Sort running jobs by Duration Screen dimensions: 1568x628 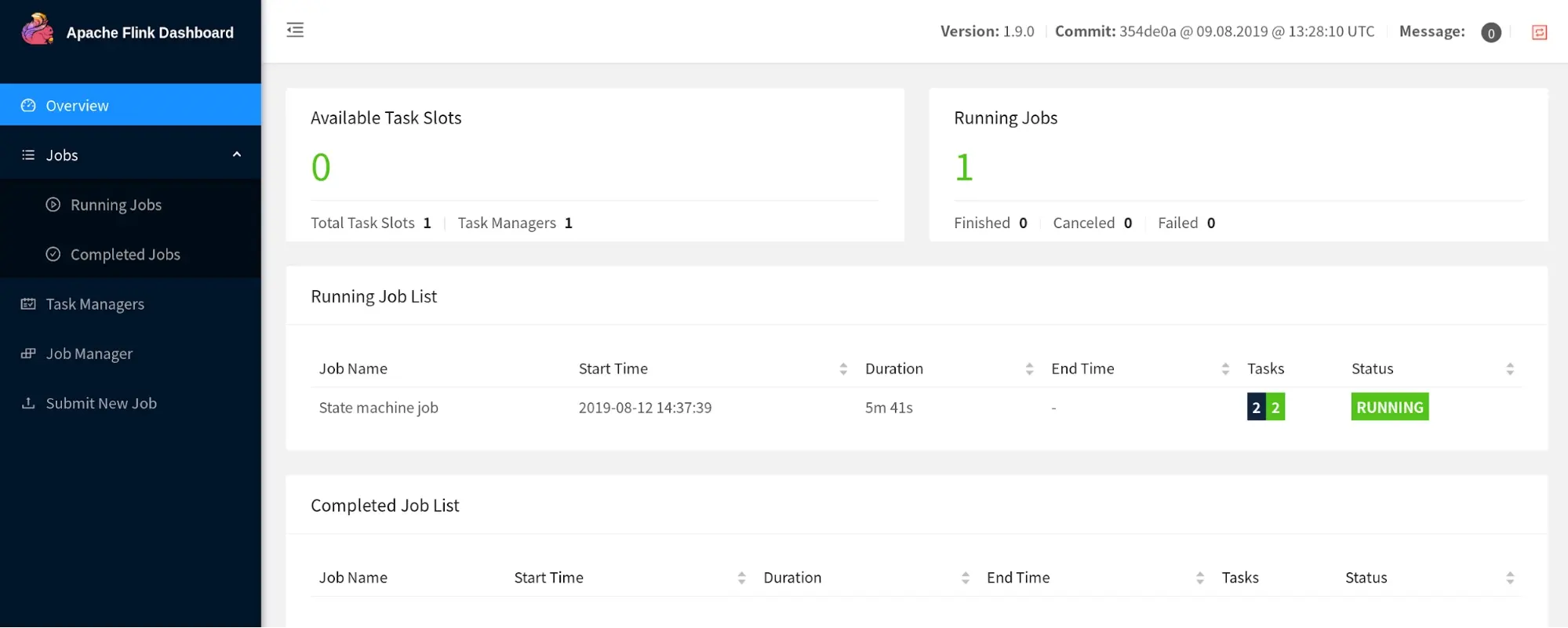(x=1029, y=368)
